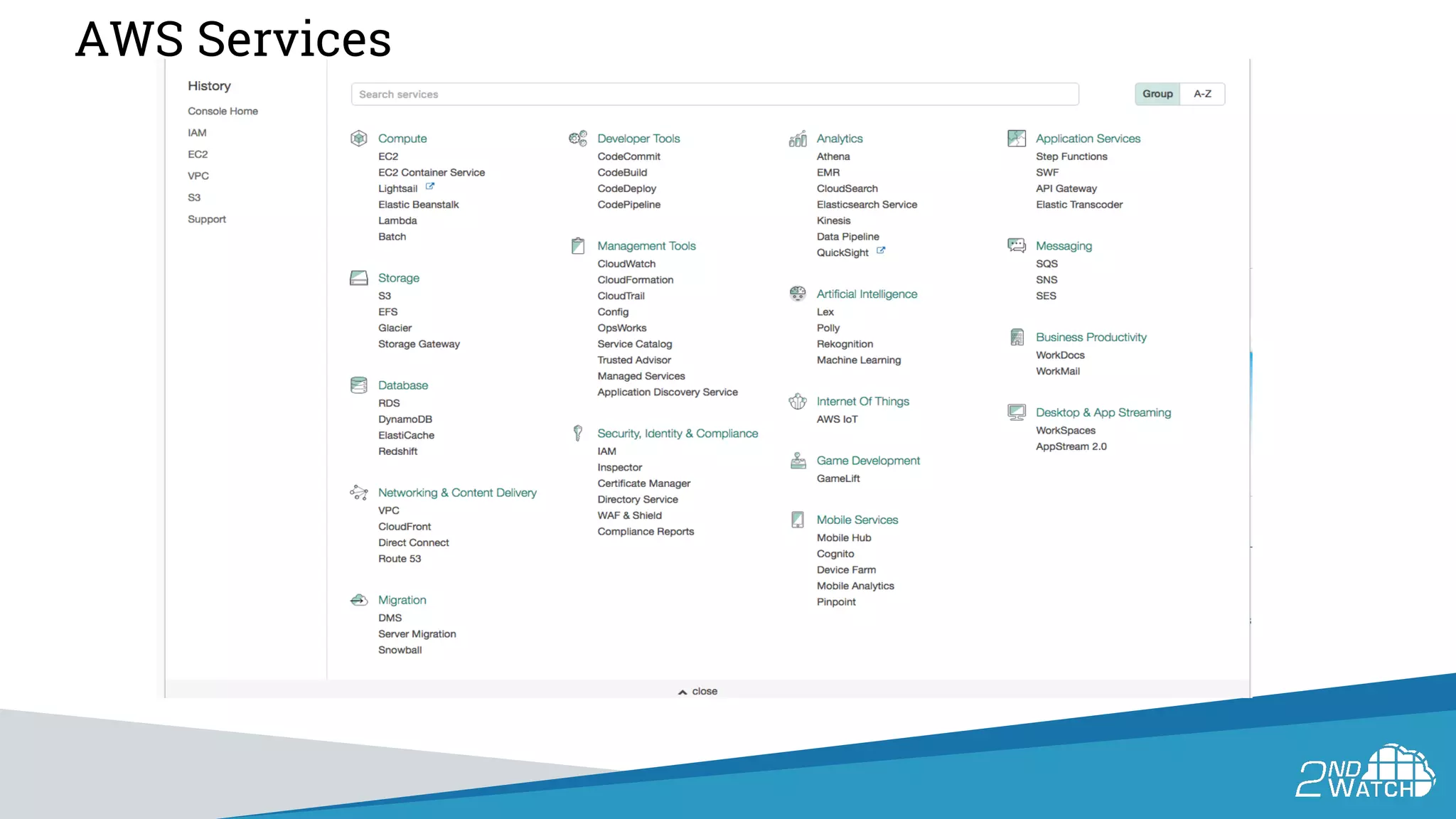Open WorkMail
Screen dimensions: 1456x819
(1058, 371)
